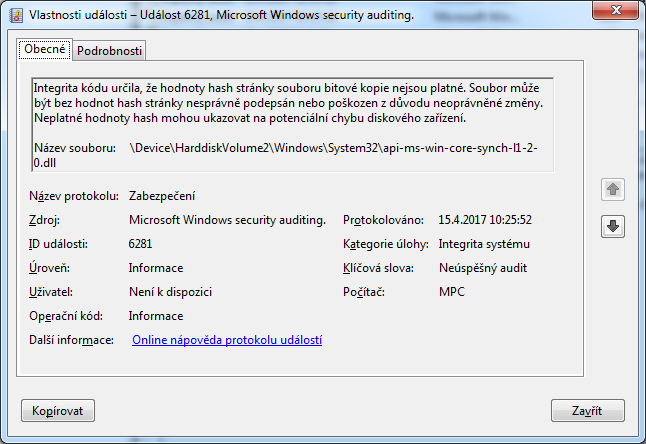This screenshot has height=444, width=646.
Task: Click the up arrow for previous event
Action: tap(613, 189)
